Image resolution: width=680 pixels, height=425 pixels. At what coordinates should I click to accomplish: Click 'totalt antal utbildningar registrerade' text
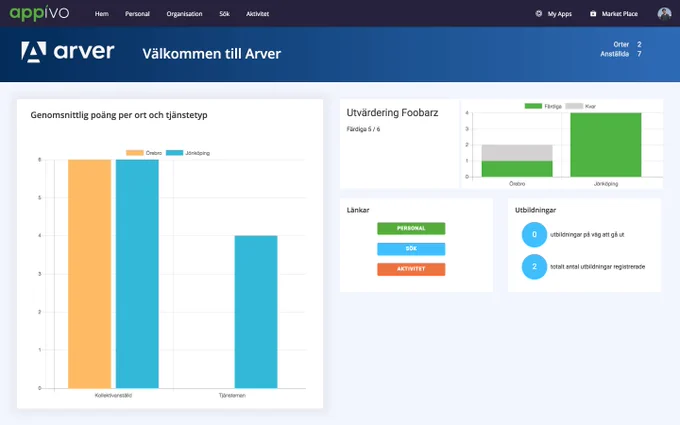click(598, 267)
